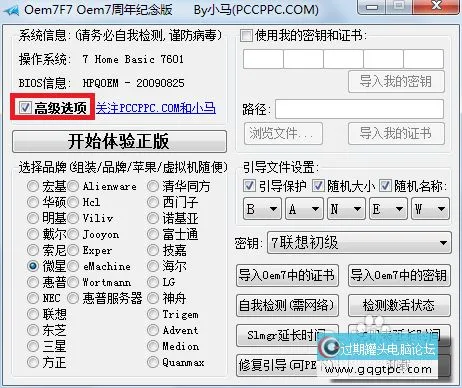Select the Advent radio button

pyautogui.click(x=153, y=330)
